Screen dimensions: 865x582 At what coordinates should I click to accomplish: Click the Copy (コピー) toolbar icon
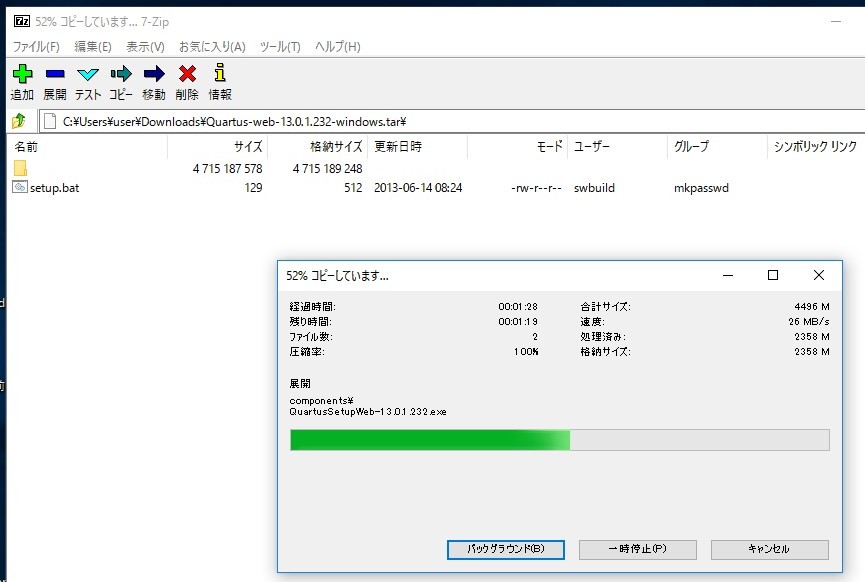coord(121,73)
